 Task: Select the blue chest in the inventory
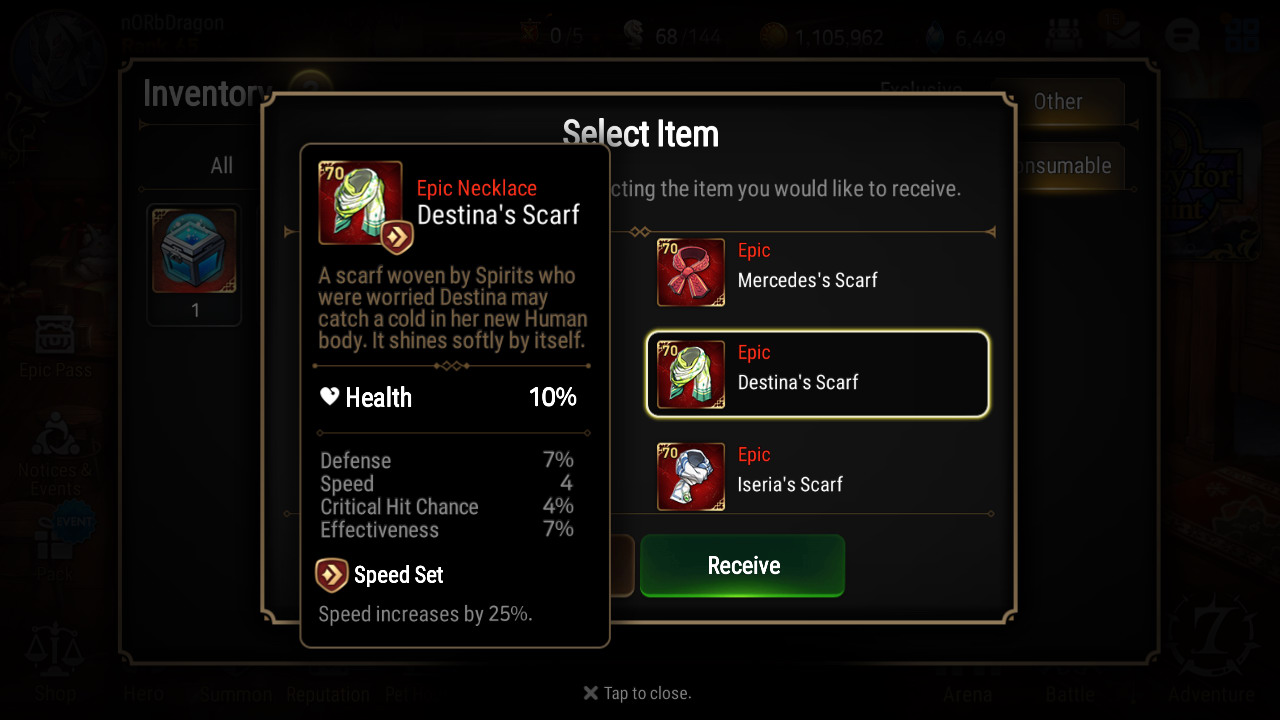pos(194,252)
